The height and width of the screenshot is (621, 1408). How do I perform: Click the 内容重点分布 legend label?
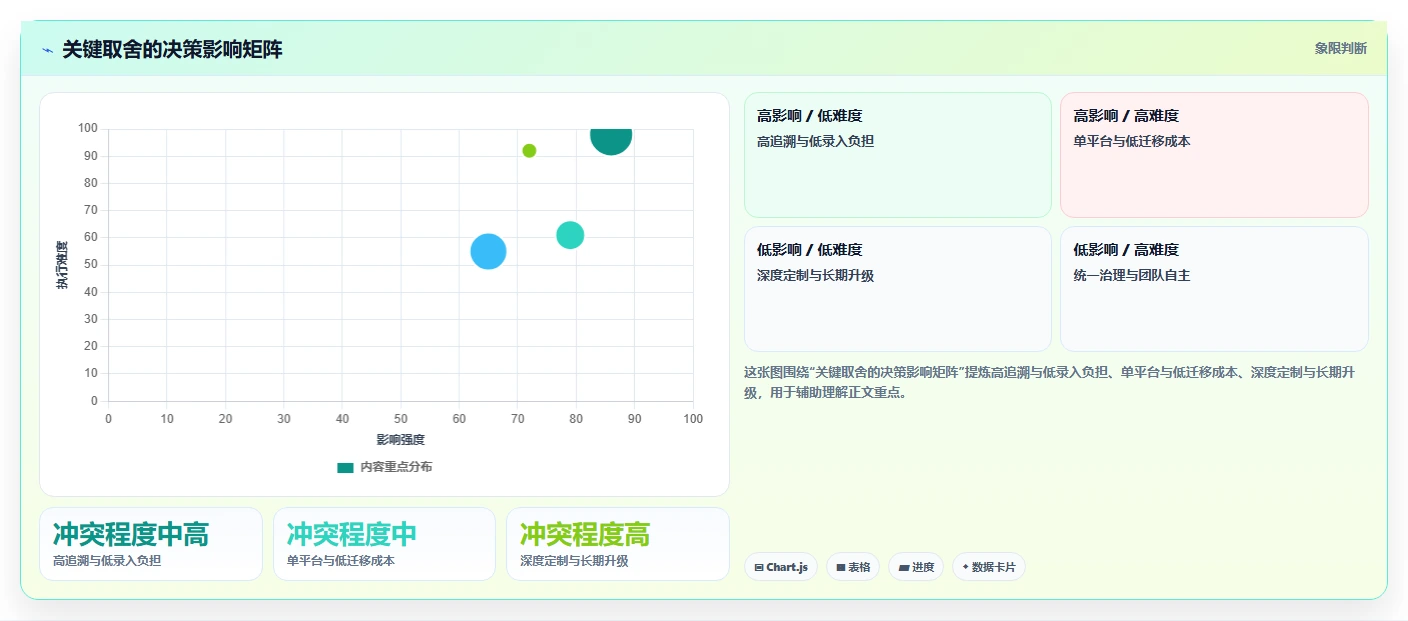coord(396,467)
